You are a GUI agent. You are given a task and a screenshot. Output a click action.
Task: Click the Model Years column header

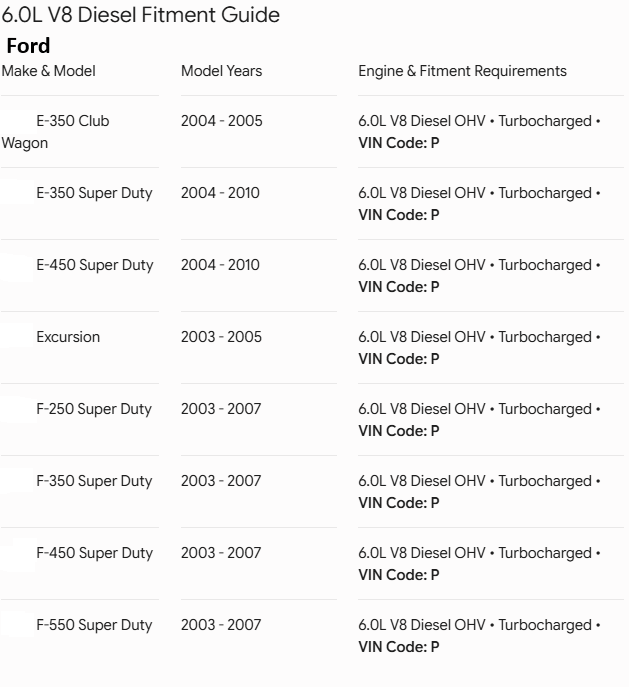click(x=222, y=71)
